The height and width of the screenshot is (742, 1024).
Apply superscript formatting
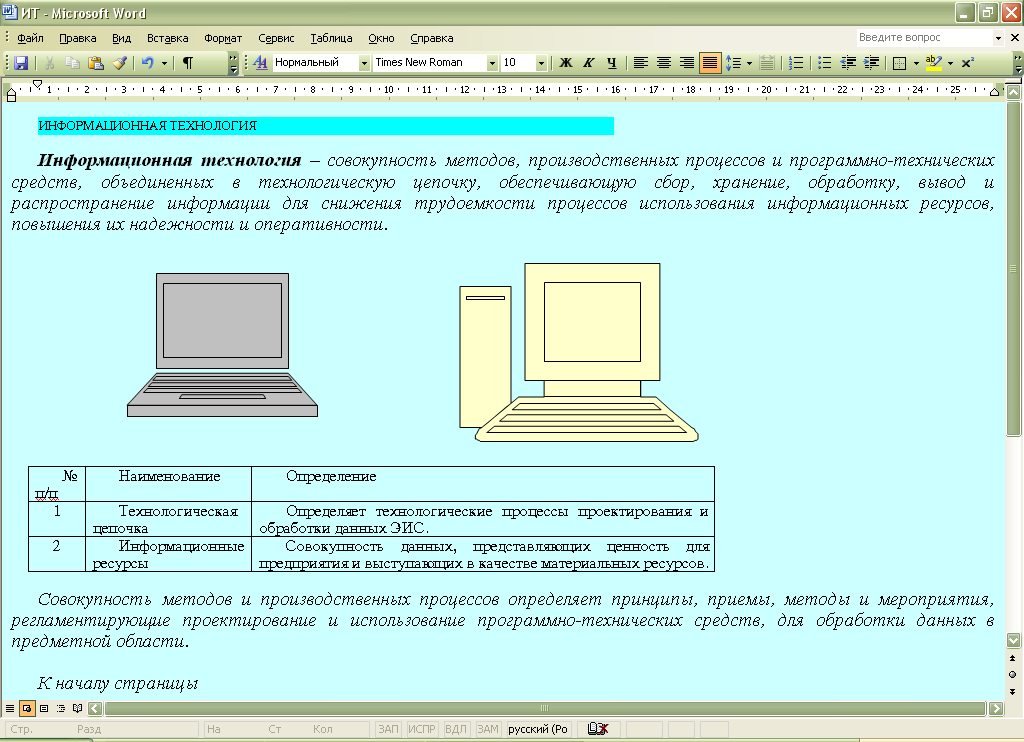point(967,63)
